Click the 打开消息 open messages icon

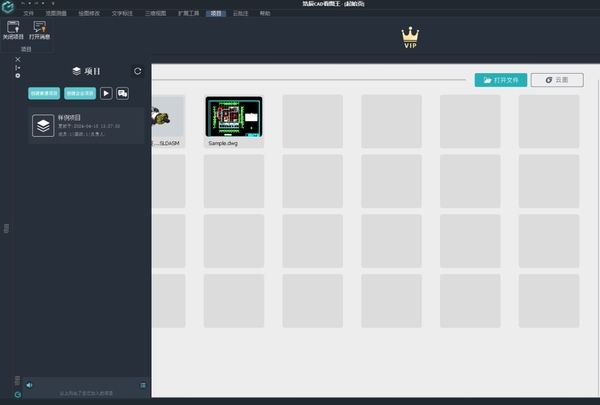pyautogui.click(x=39, y=30)
